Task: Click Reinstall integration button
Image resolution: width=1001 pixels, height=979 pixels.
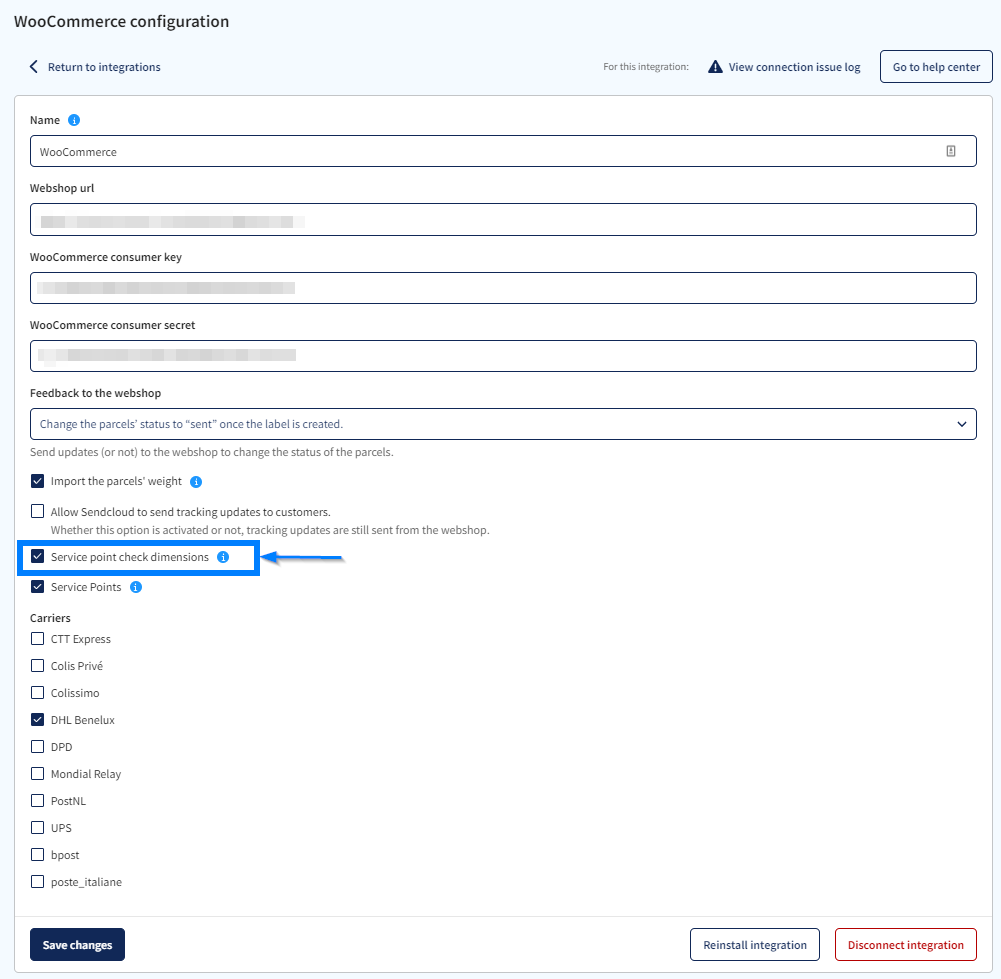Action: [755, 945]
